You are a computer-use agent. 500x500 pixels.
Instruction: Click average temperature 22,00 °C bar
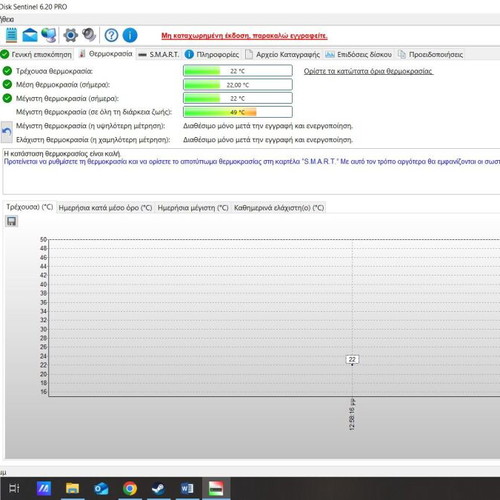point(238,85)
